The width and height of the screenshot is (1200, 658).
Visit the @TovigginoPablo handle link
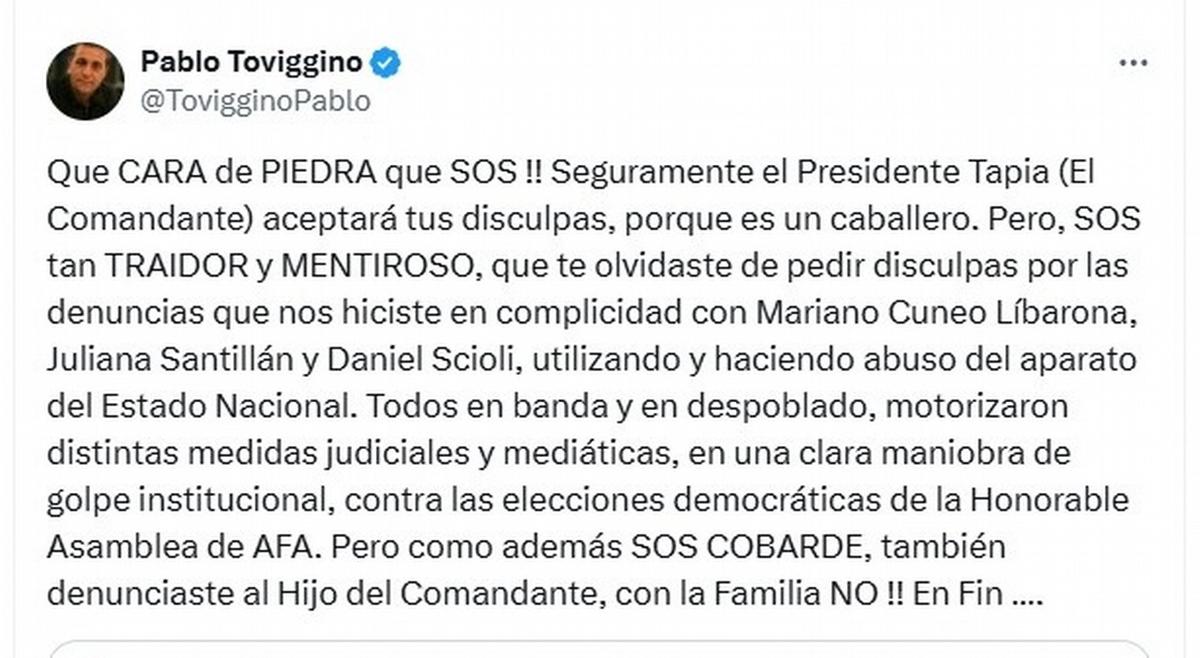pyautogui.click(x=255, y=101)
